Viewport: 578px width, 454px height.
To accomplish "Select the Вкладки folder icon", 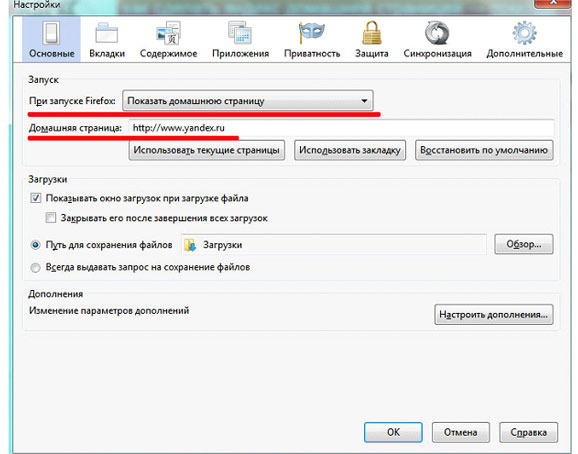I will coord(107,33).
